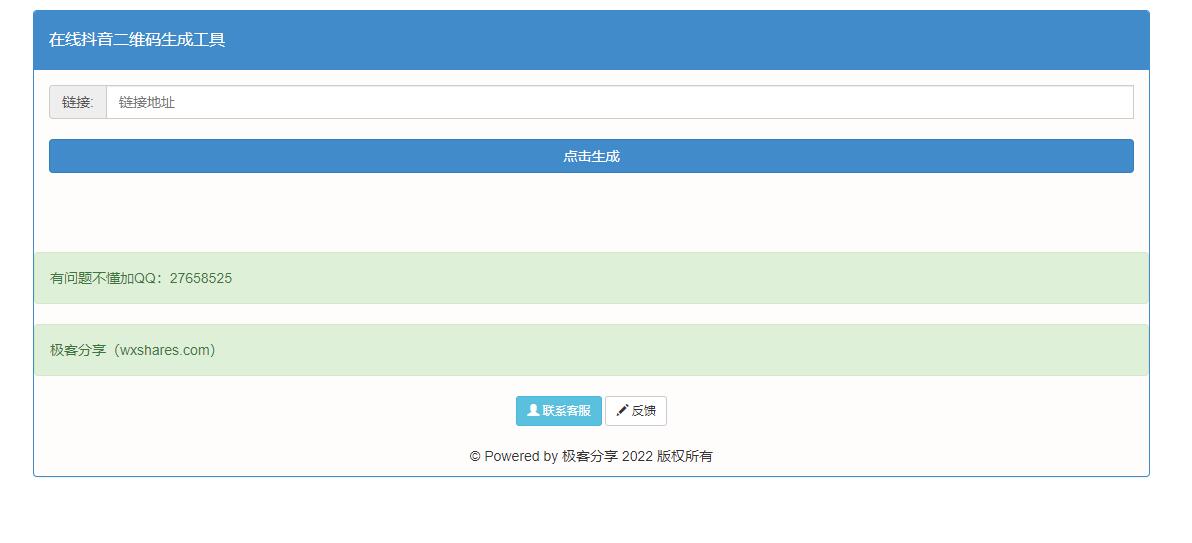Click the 点击生成 generate button
Viewport: 1192px width, 543px height.
(591, 156)
